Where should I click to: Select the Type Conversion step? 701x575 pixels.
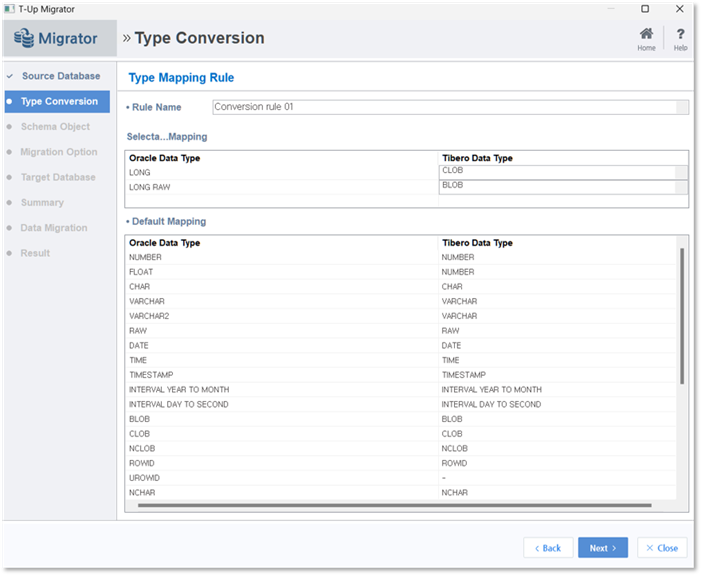[57, 101]
